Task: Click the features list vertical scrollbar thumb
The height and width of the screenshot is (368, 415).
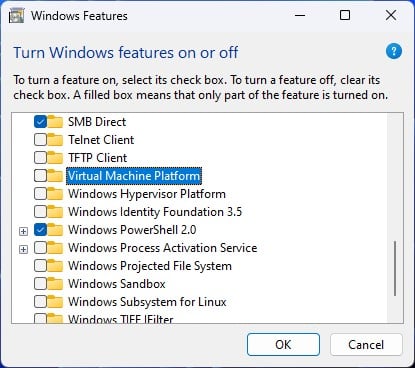Action: click(x=395, y=269)
